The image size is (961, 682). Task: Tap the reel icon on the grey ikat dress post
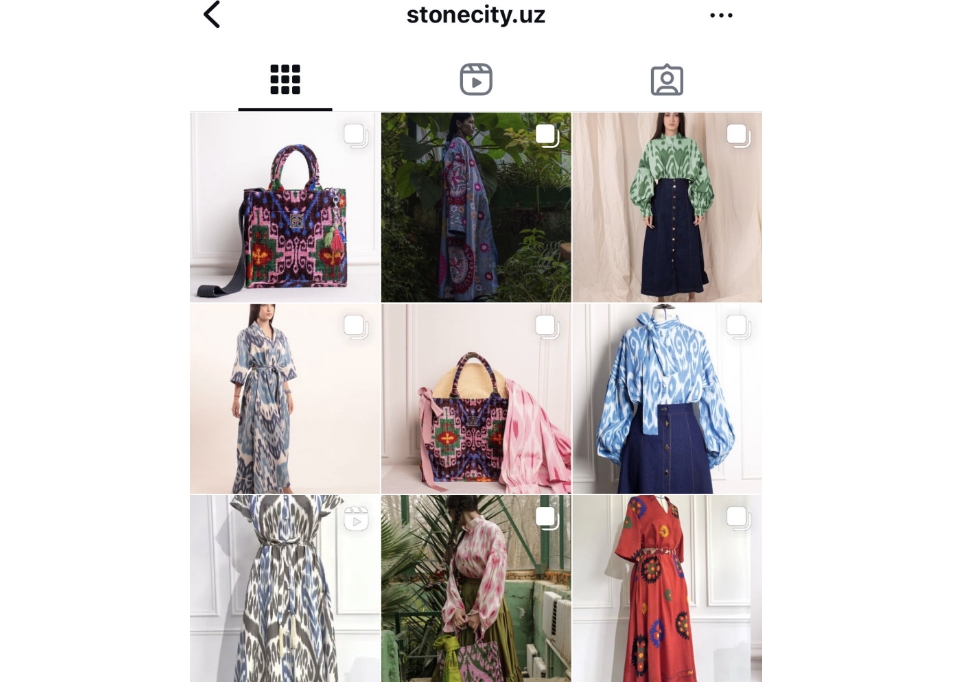point(356,518)
